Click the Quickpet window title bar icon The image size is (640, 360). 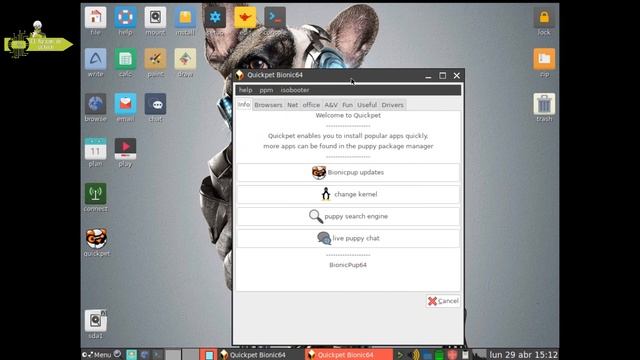pyautogui.click(x=240, y=75)
